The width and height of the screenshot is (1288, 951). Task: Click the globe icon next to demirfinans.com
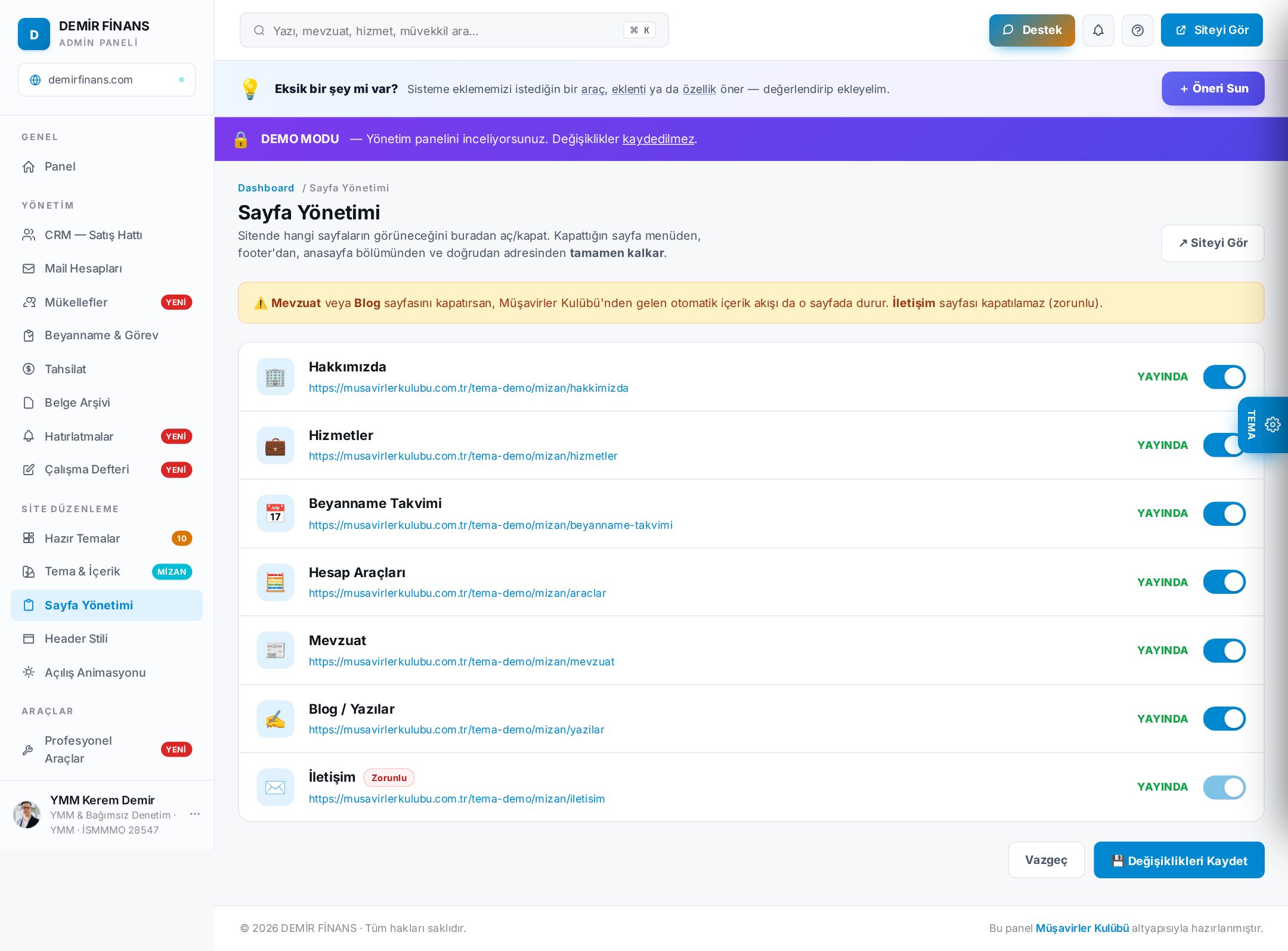pyautogui.click(x=35, y=80)
